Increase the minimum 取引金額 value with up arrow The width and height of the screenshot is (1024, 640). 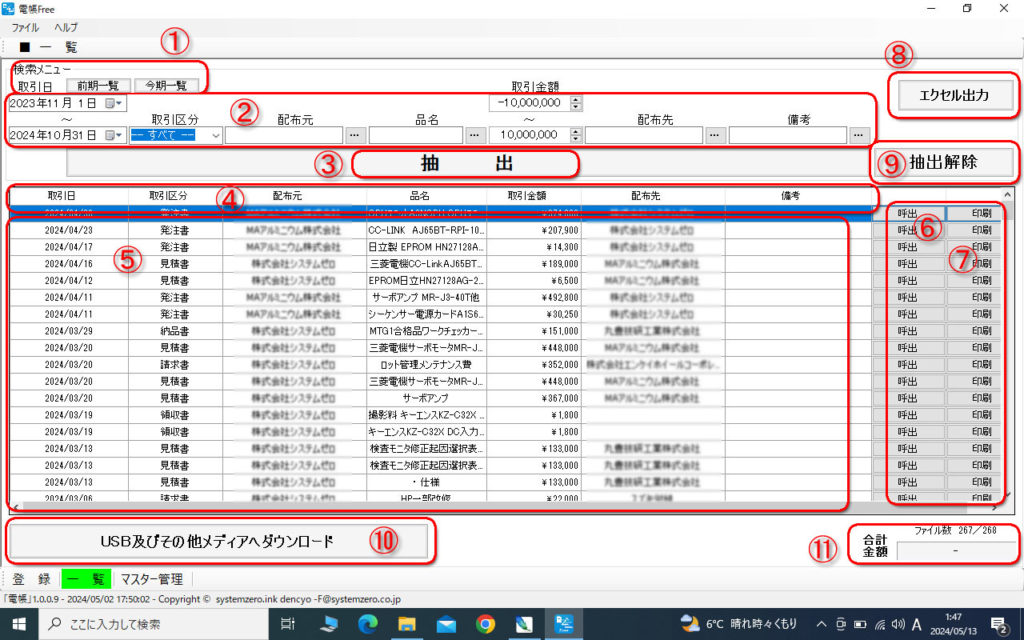576,99
